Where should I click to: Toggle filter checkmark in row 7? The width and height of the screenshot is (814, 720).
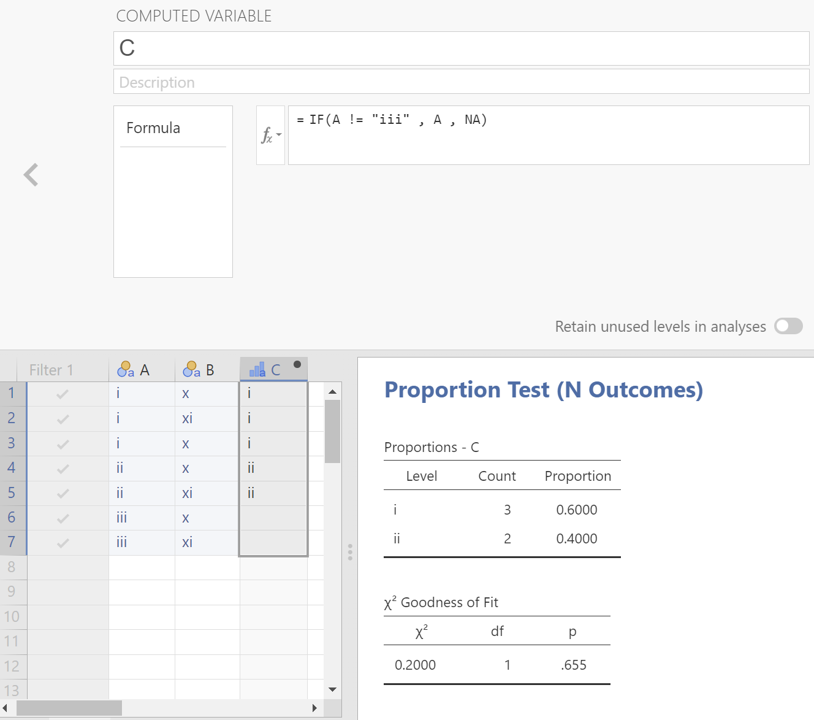(x=63, y=543)
